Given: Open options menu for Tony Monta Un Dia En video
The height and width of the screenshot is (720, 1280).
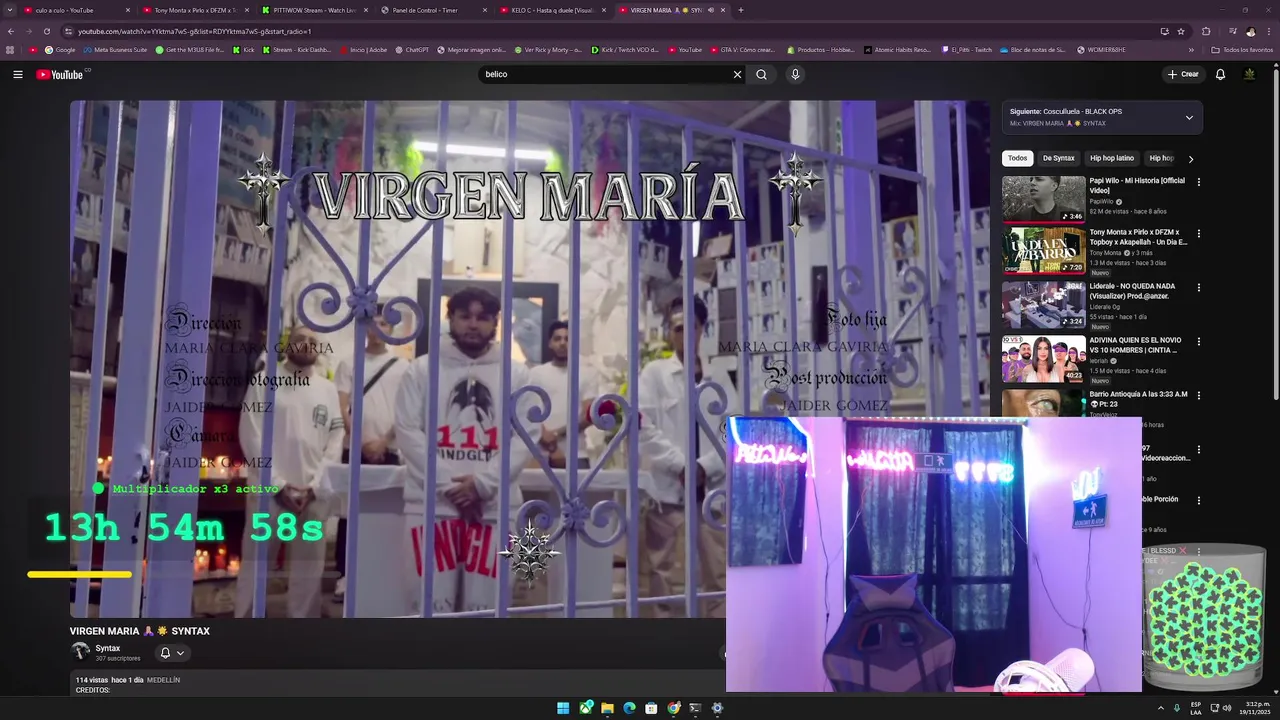Looking at the screenshot, I should (1198, 234).
